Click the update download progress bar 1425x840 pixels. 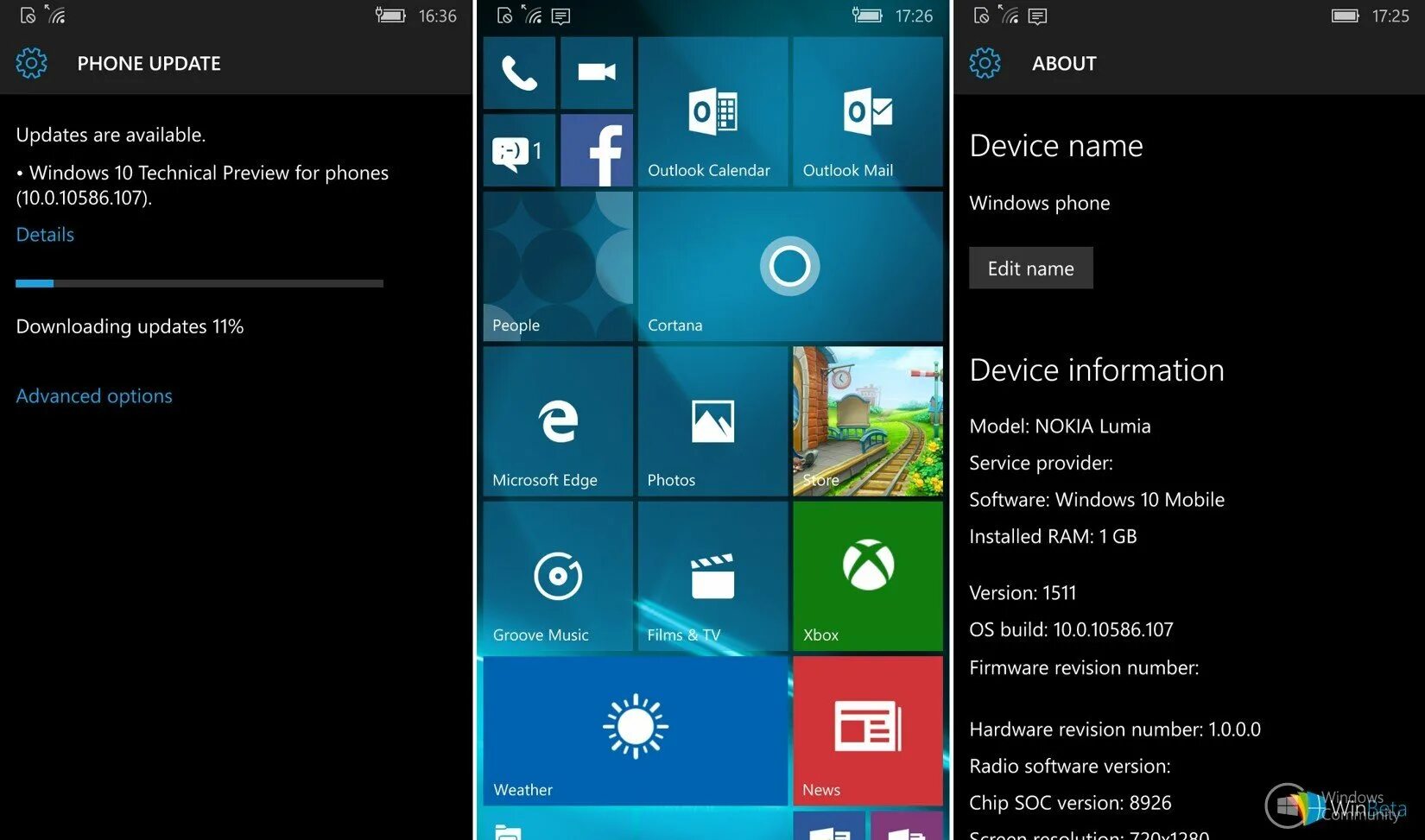pyautogui.click(x=199, y=283)
